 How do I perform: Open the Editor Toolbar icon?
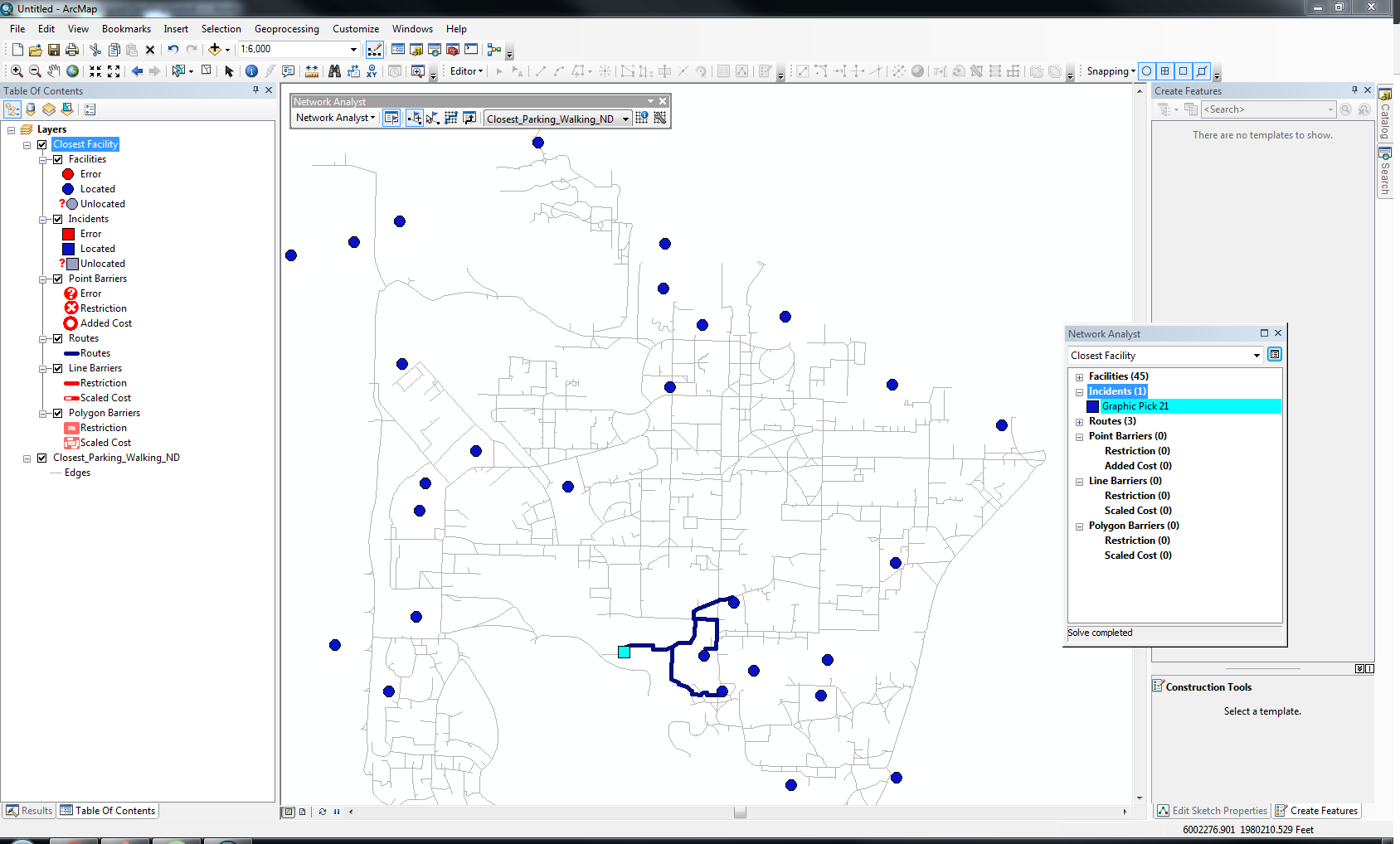pos(375,50)
